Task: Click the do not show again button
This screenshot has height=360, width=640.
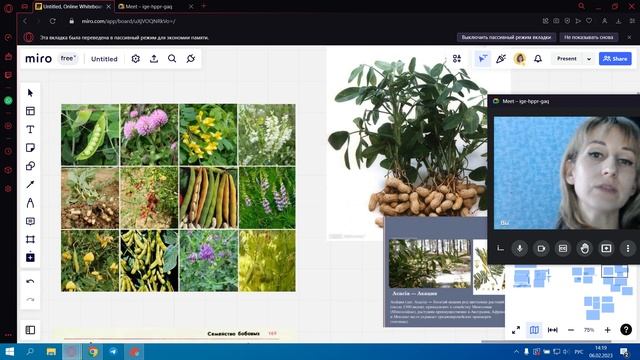Action: coord(589,37)
